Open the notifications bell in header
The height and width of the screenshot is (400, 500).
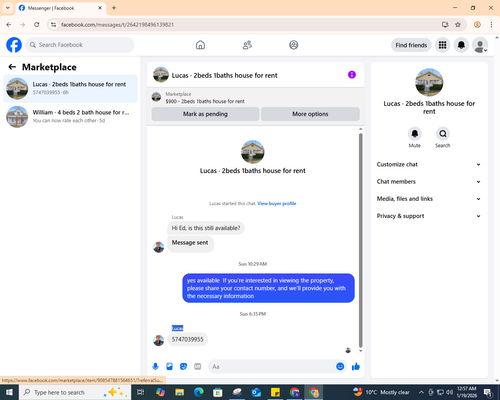click(x=461, y=45)
